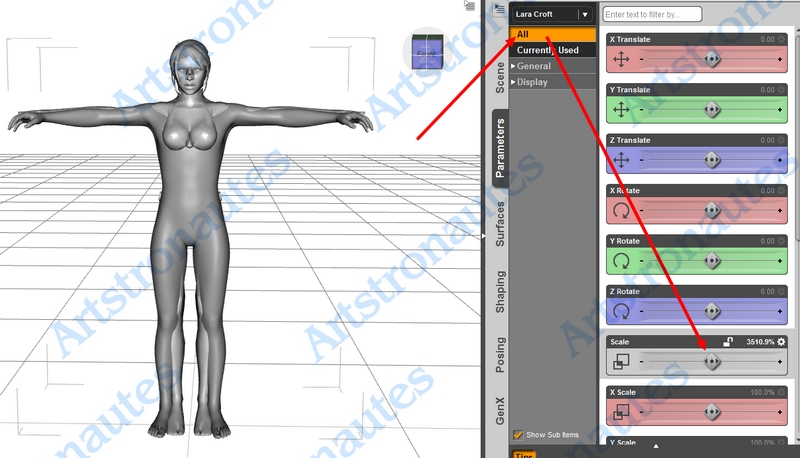800x458 pixels.
Task: Expand the bottom panel with the up arrow
Action: pyautogui.click(x=656, y=446)
